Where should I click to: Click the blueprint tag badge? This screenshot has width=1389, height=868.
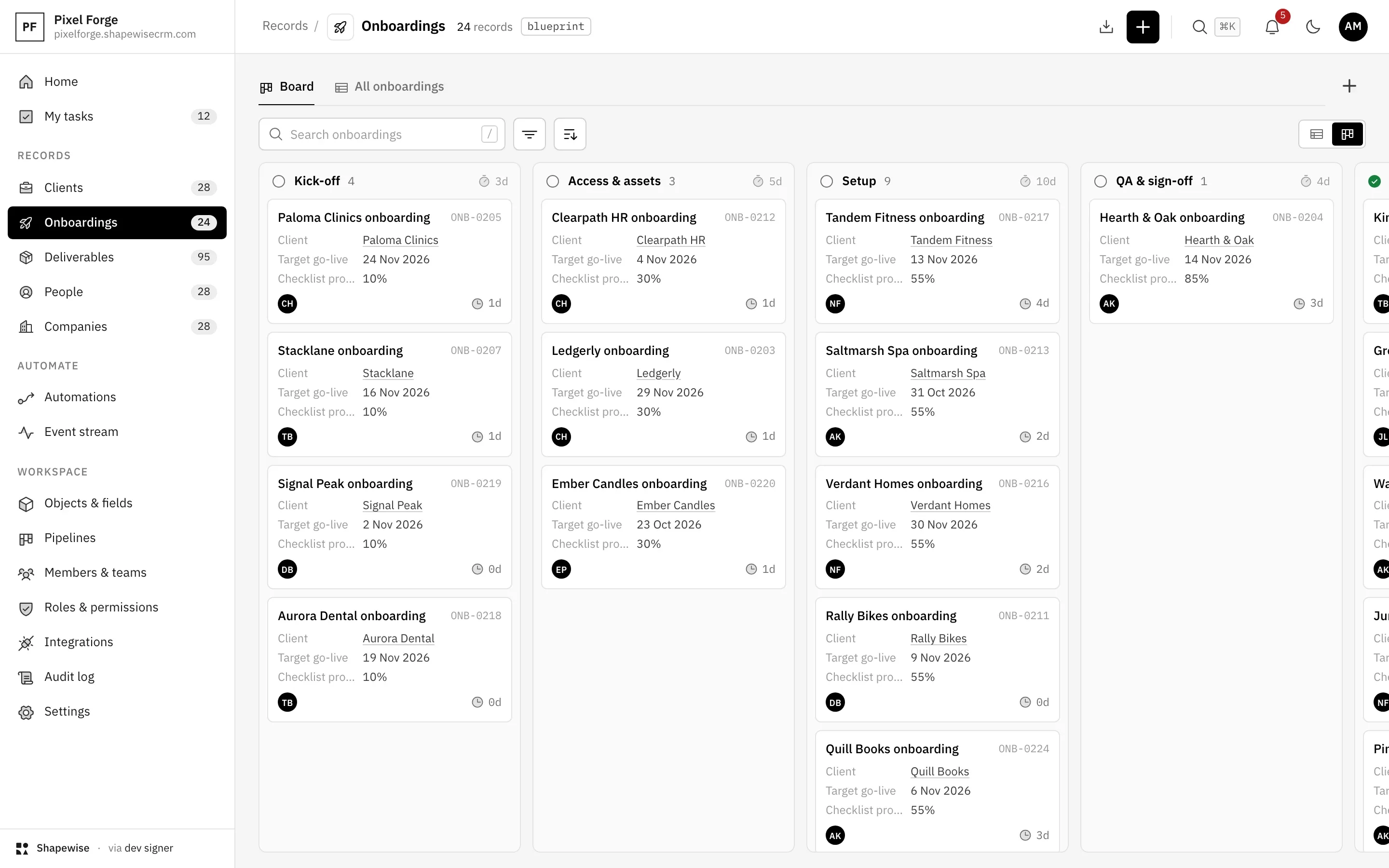(556, 27)
